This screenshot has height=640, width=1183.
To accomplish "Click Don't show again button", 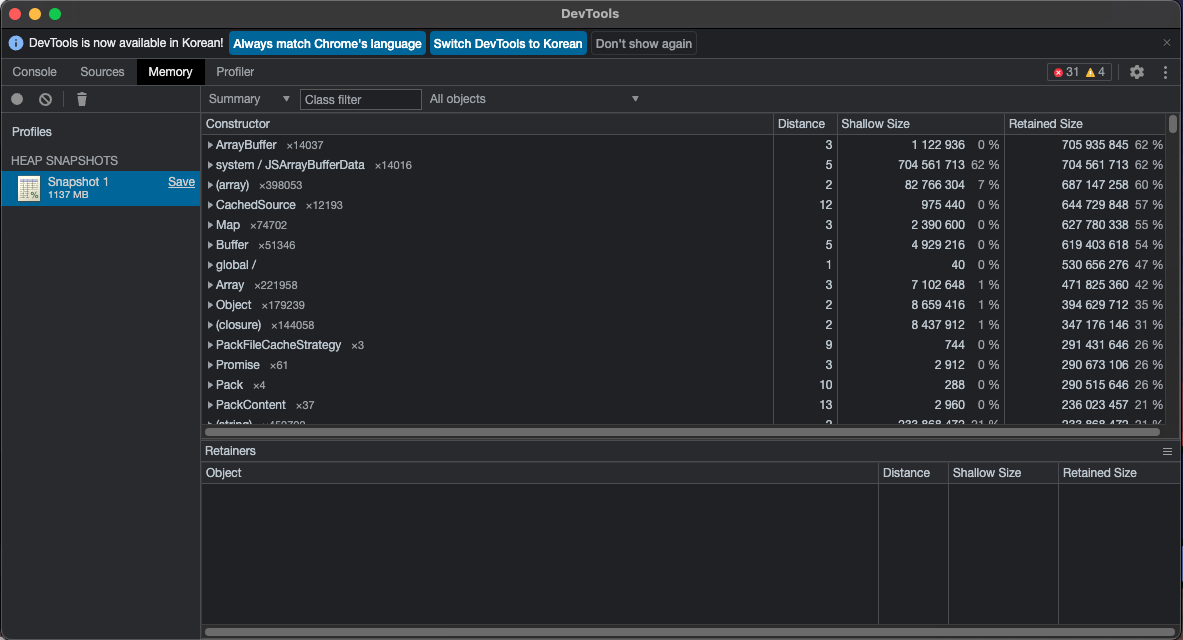I will (x=644, y=44).
